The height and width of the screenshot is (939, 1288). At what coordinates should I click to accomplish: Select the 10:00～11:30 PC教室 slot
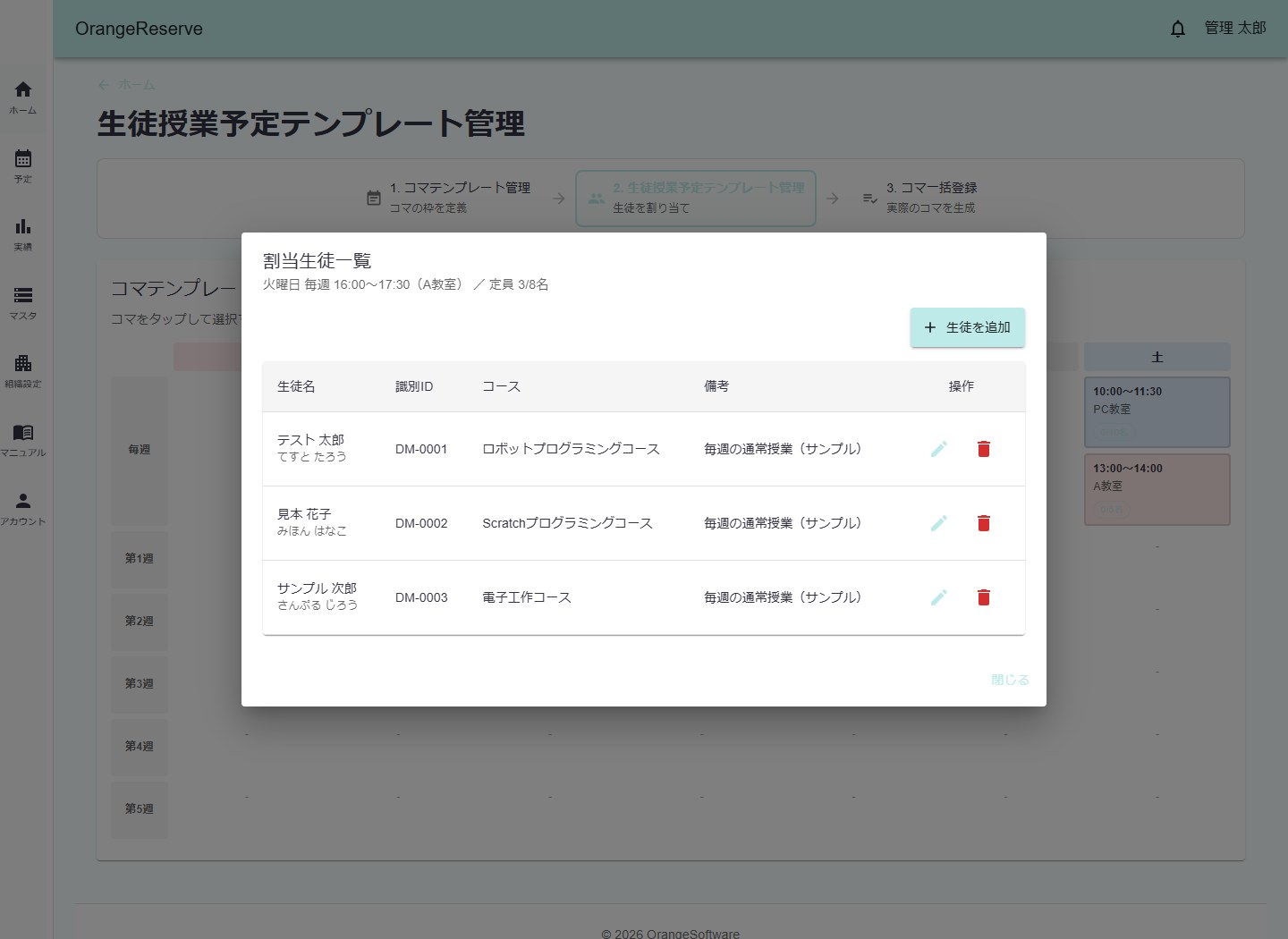coord(1157,412)
